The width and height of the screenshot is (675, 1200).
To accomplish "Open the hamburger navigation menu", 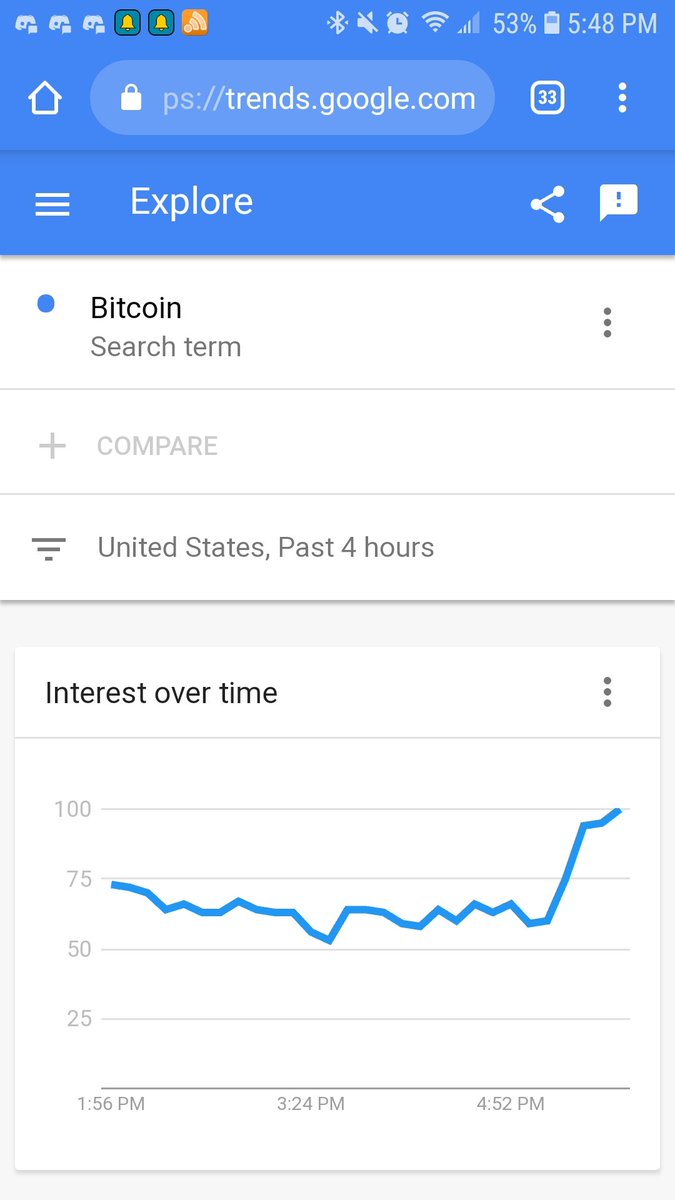I will (x=52, y=202).
